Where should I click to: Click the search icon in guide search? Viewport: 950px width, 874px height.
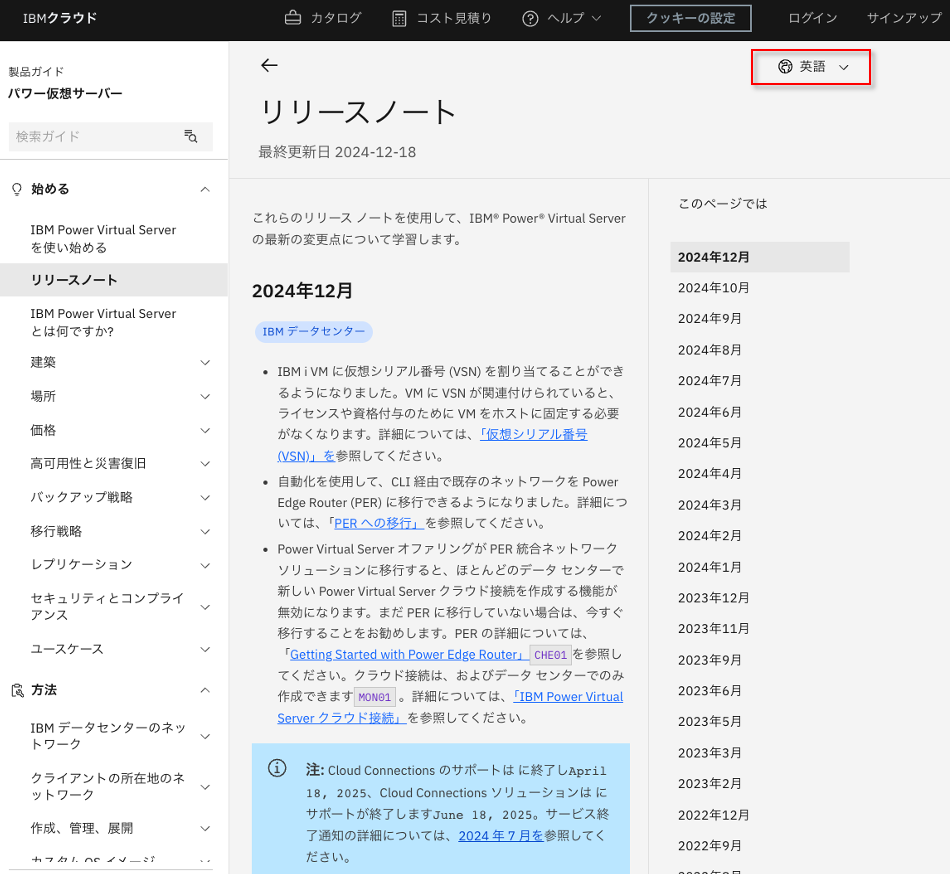click(191, 136)
